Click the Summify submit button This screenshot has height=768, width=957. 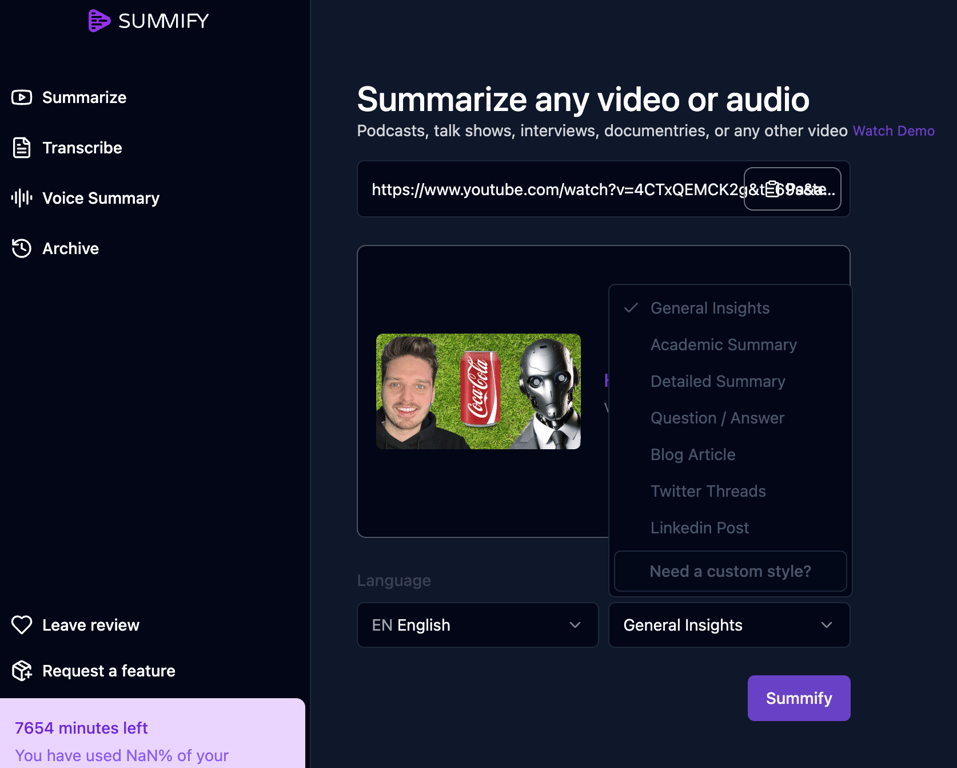point(799,698)
